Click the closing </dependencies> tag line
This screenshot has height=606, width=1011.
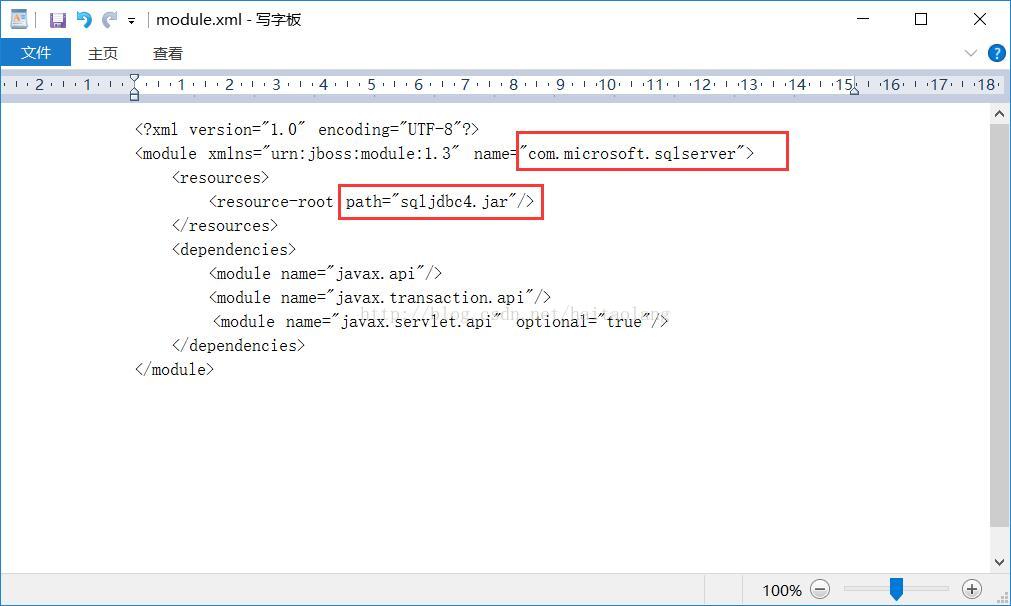tap(238, 346)
